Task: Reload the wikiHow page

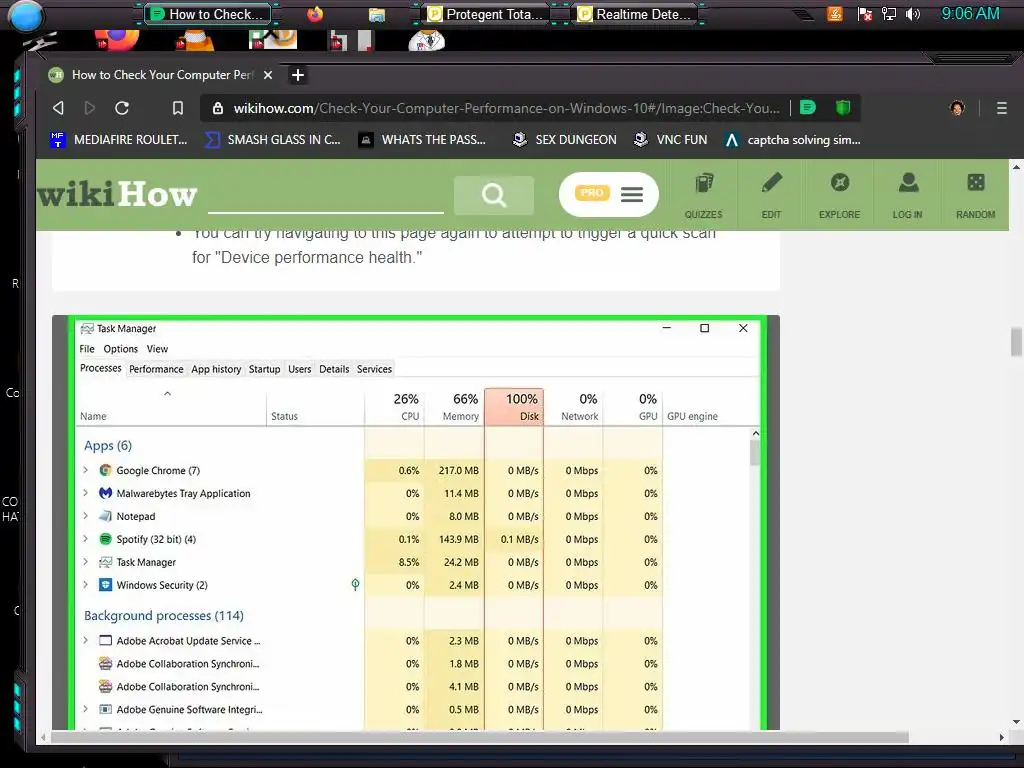Action: (x=122, y=108)
